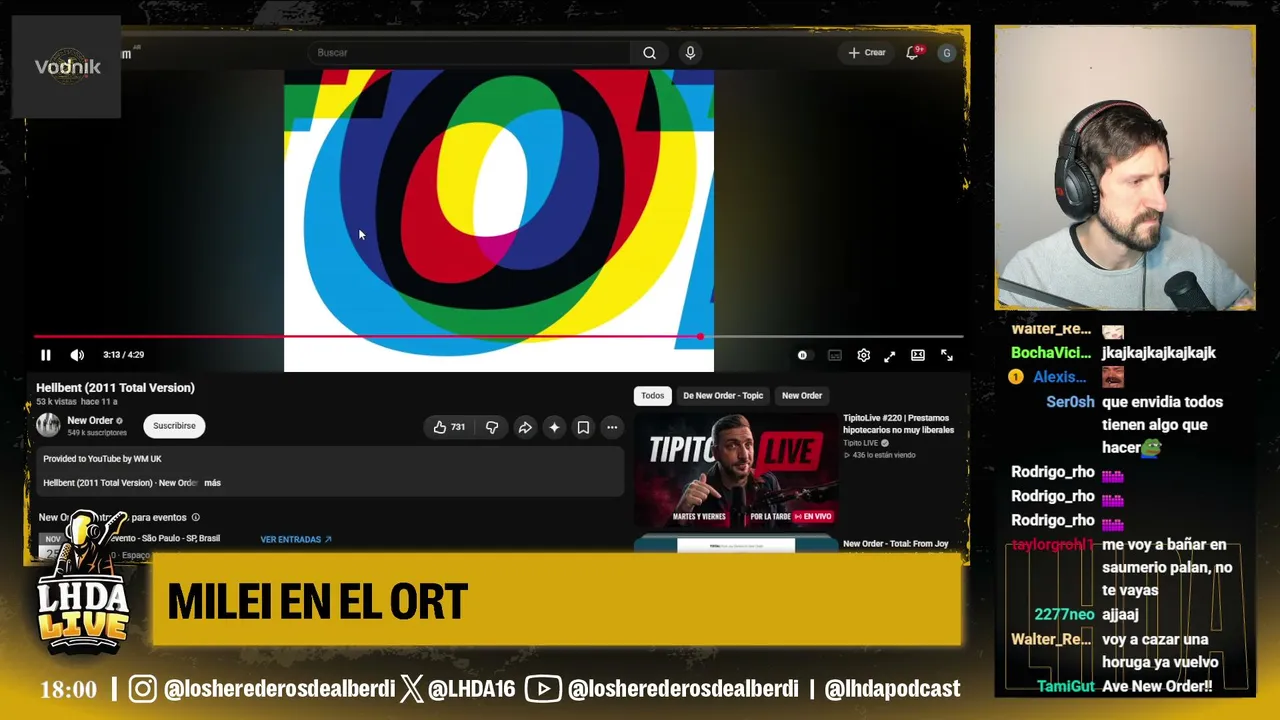Viewport: 1280px width, 720px height.
Task: Click chat username 'TamiGut'
Action: point(1066,687)
